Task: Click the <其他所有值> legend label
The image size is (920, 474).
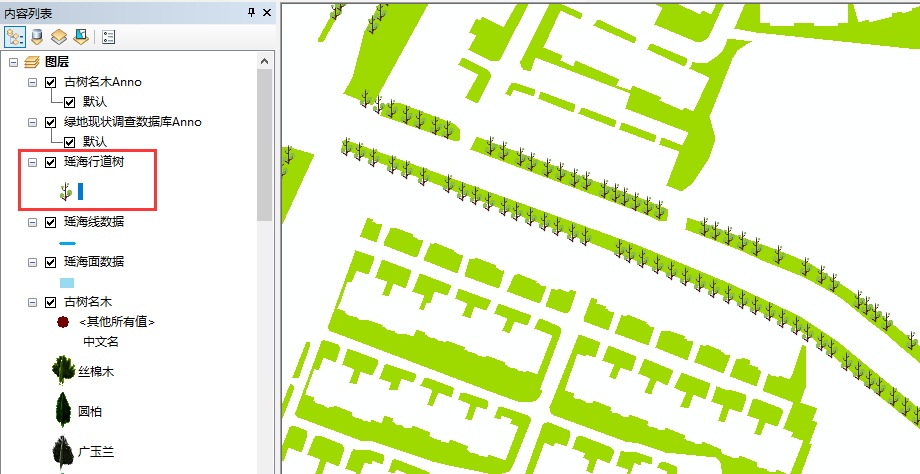Action: tap(117, 322)
